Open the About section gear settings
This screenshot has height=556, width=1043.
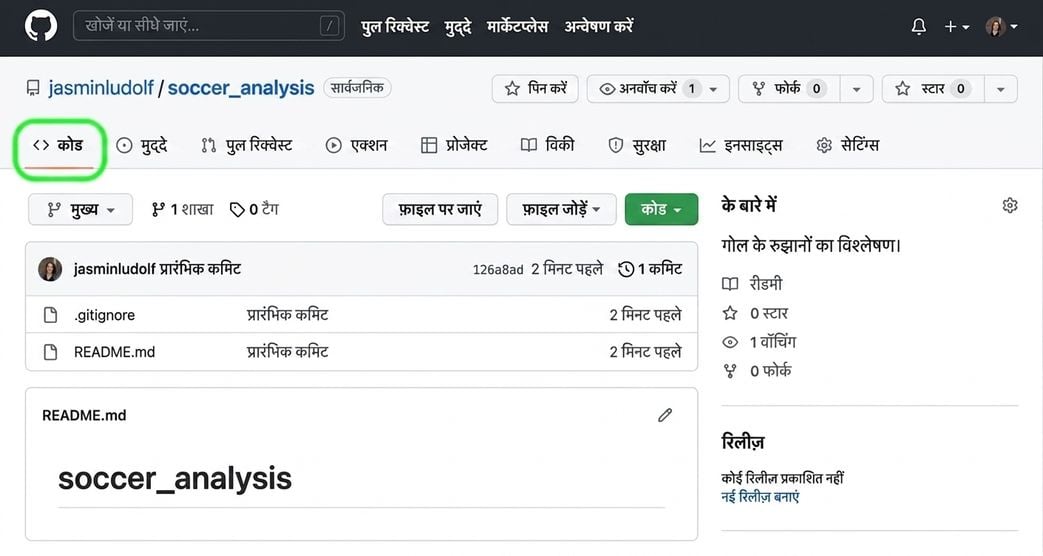1010,206
